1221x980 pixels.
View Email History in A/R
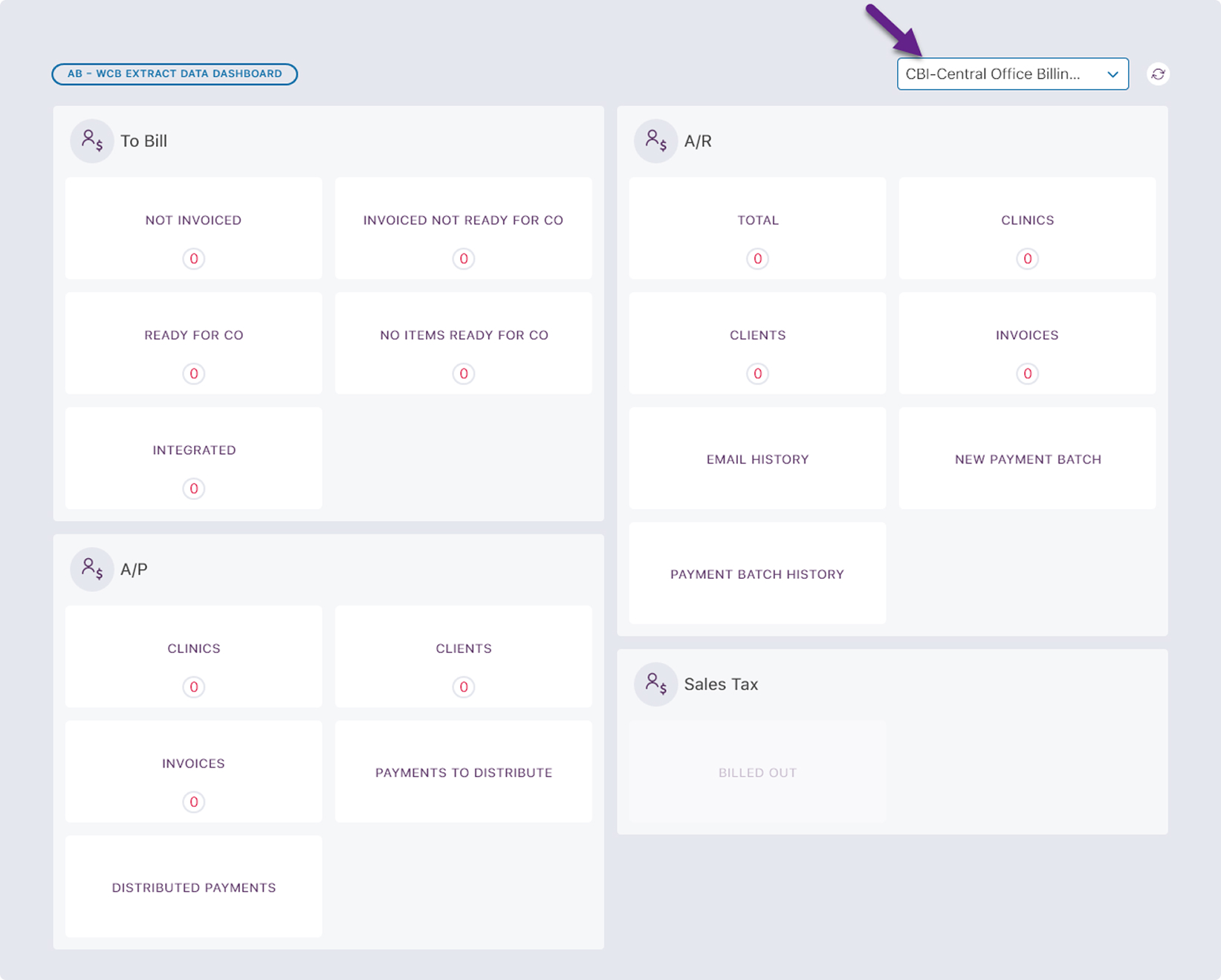757,459
